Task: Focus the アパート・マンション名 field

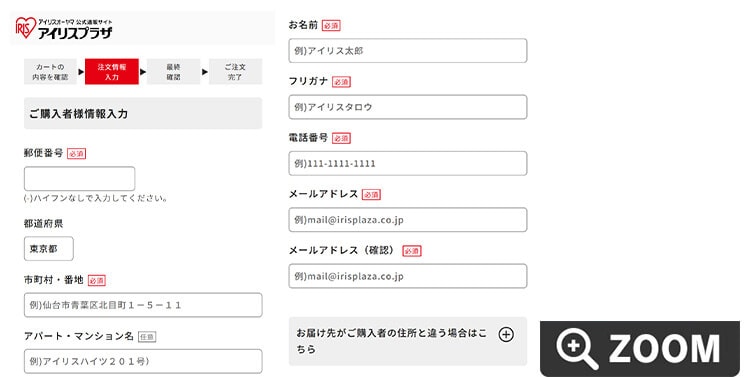Action: [143, 361]
